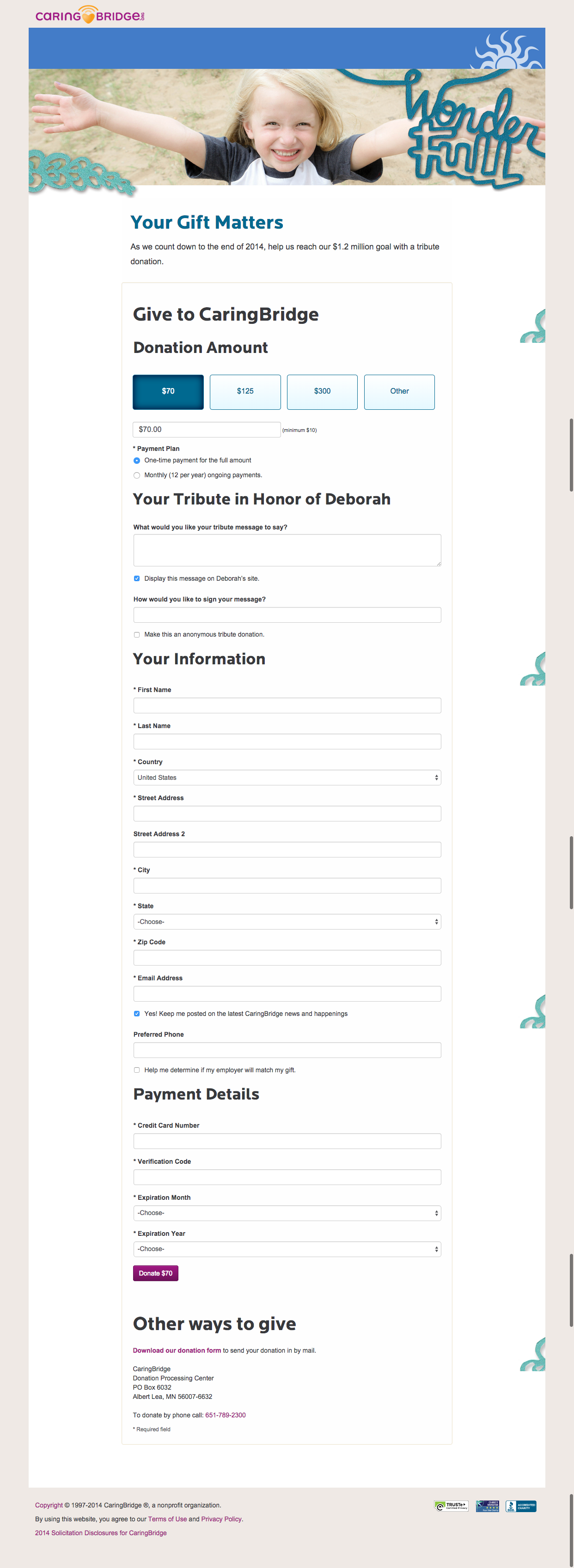Click into the Credit Card Number field
Image resolution: width=574 pixels, height=1568 pixels.
(x=287, y=1141)
